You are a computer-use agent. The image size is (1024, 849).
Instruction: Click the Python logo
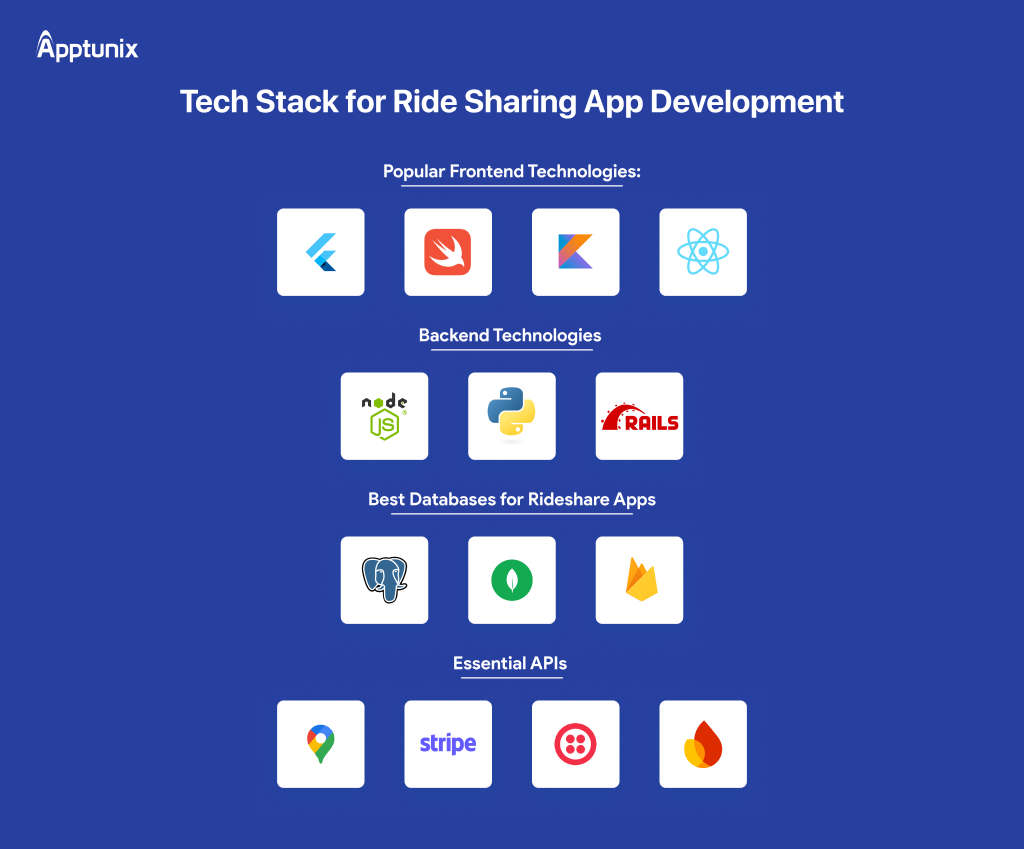tap(511, 416)
